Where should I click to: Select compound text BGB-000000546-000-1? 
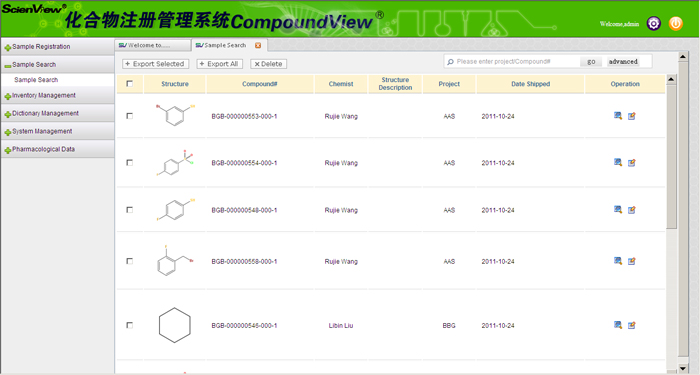pyautogui.click(x=244, y=325)
